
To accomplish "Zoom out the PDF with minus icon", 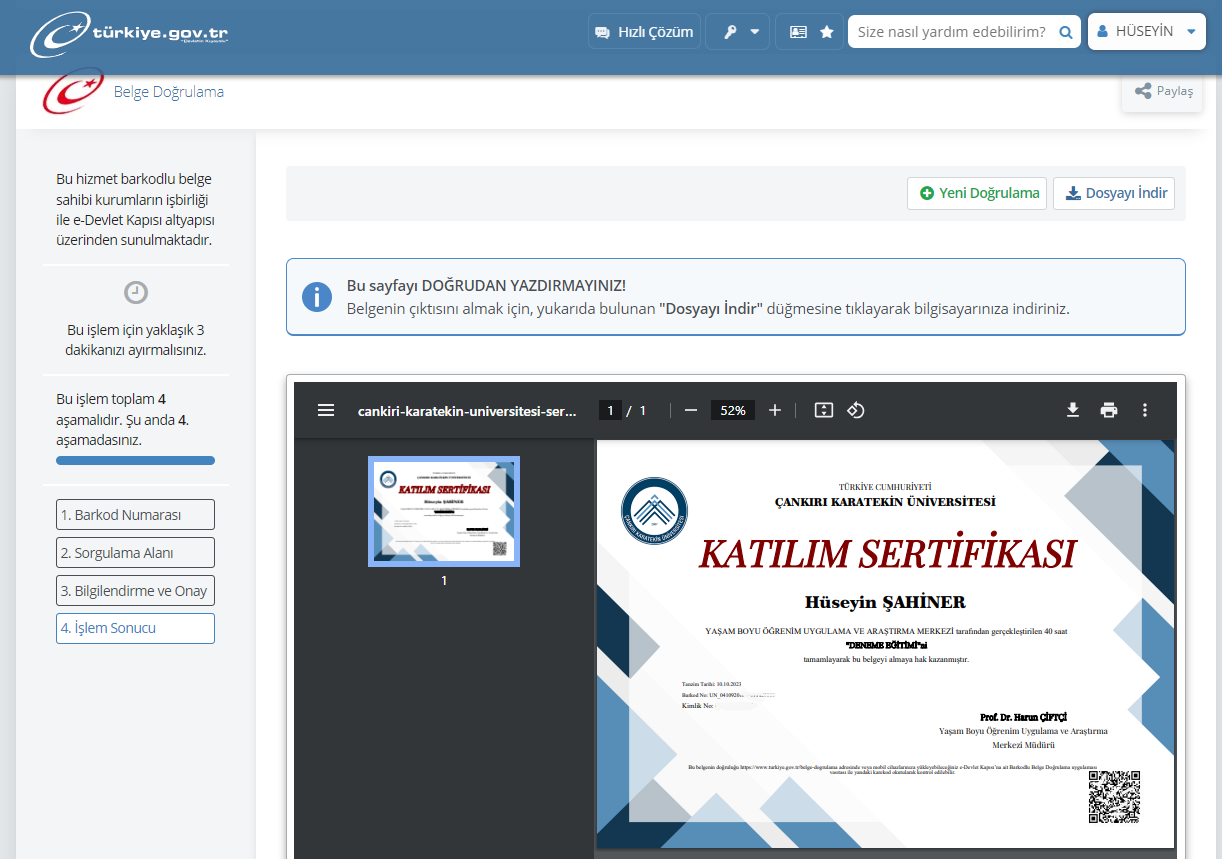I will pos(690,410).
